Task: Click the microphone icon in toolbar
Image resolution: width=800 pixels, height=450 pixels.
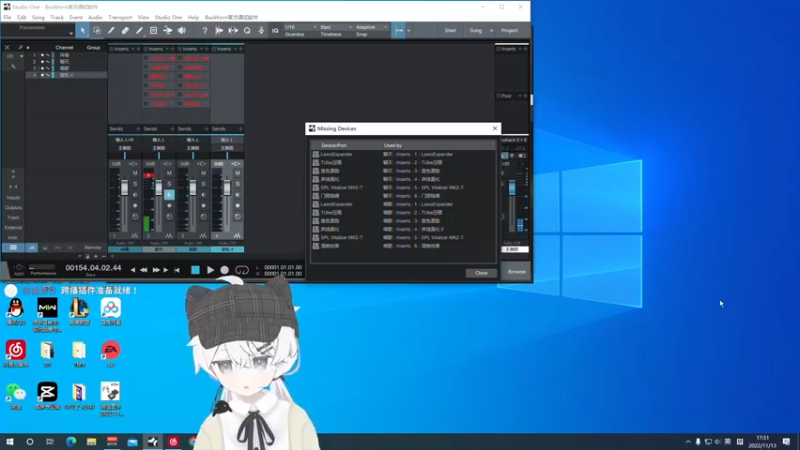Action: point(261,31)
